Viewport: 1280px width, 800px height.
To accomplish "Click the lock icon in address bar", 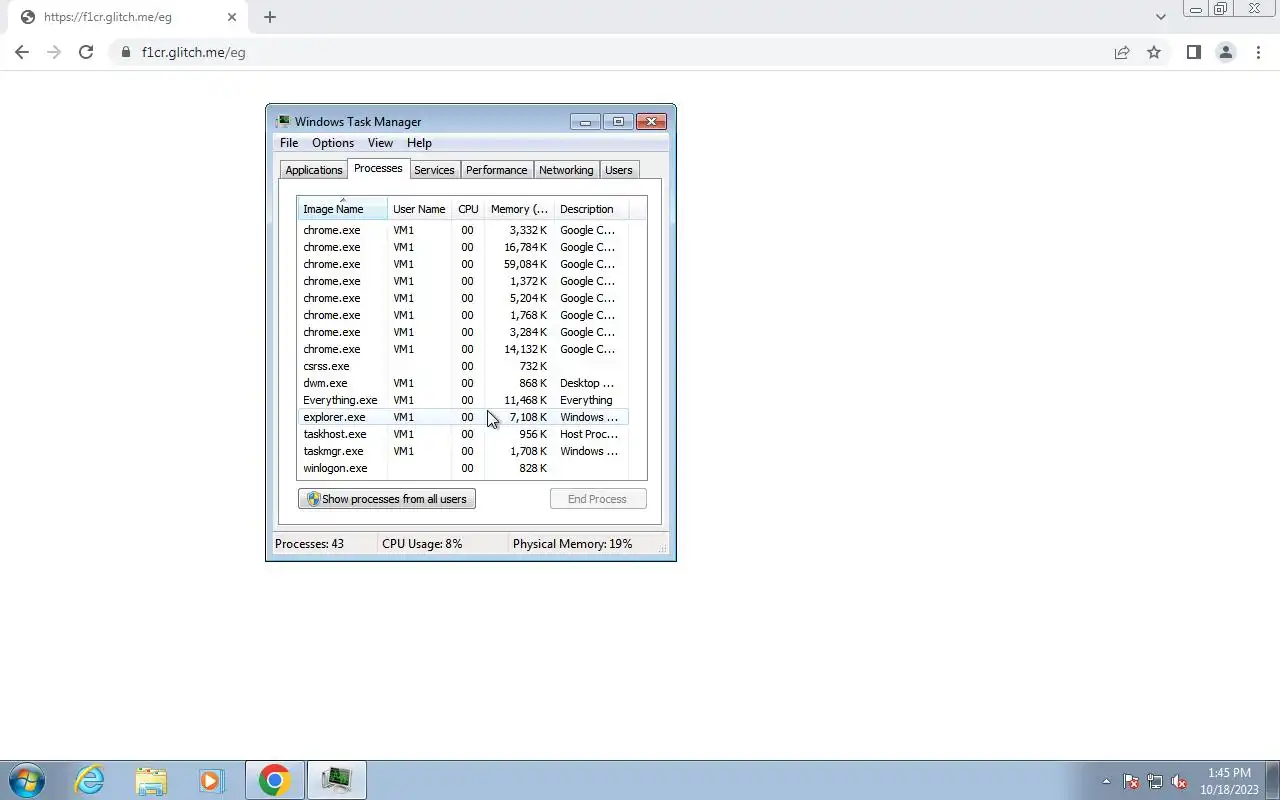I will pyautogui.click(x=125, y=52).
